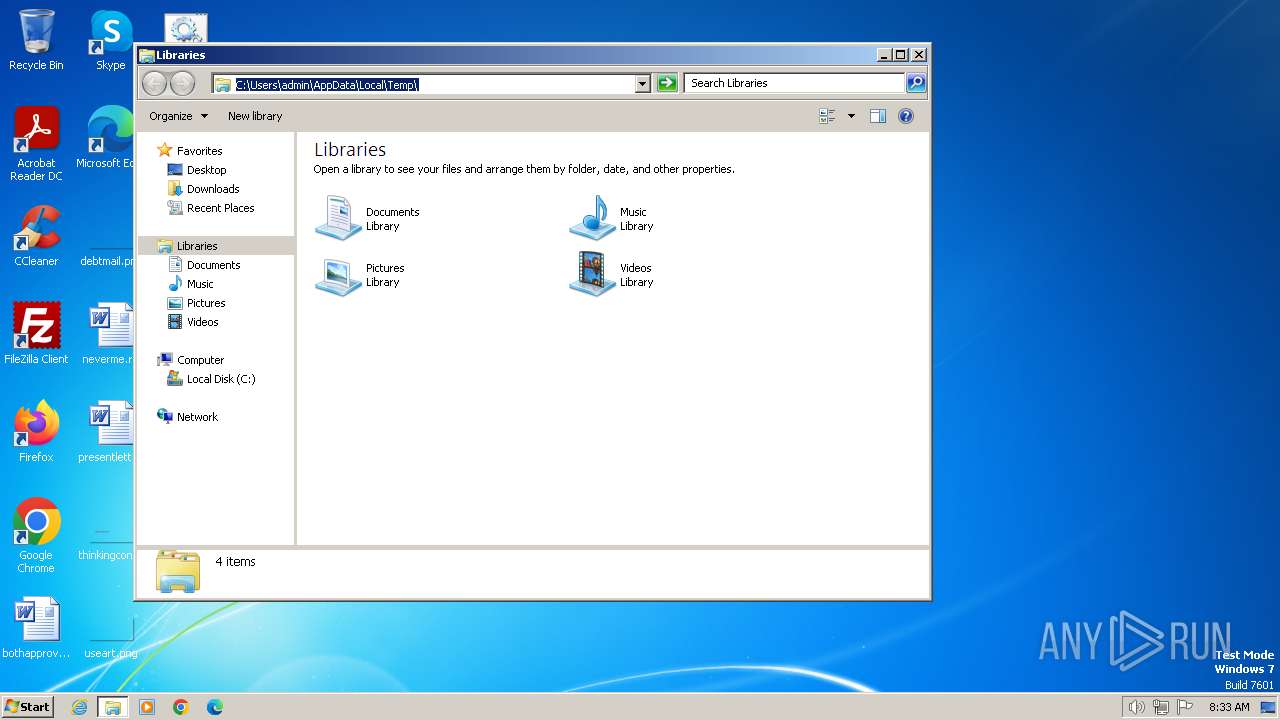Open the address bar history dropdown
Viewport: 1280px width, 720px height.
pyautogui.click(x=643, y=84)
